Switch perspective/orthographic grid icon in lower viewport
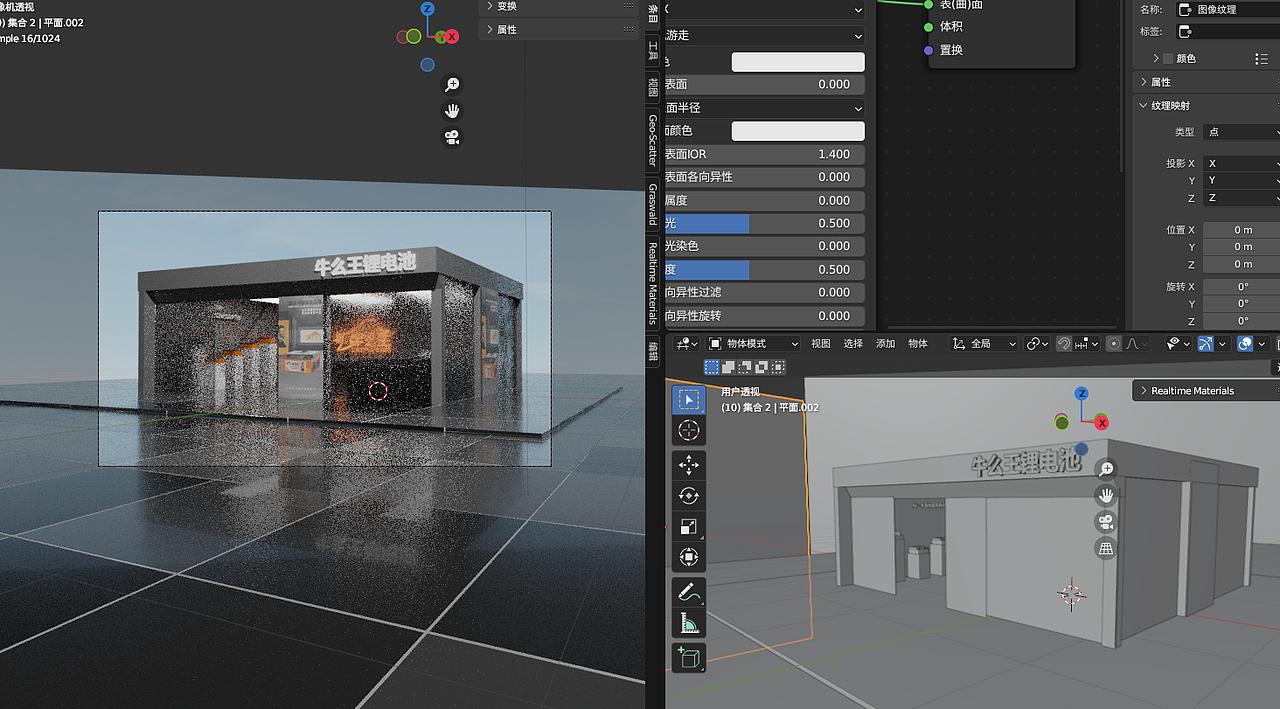1280x709 pixels. [x=1106, y=549]
